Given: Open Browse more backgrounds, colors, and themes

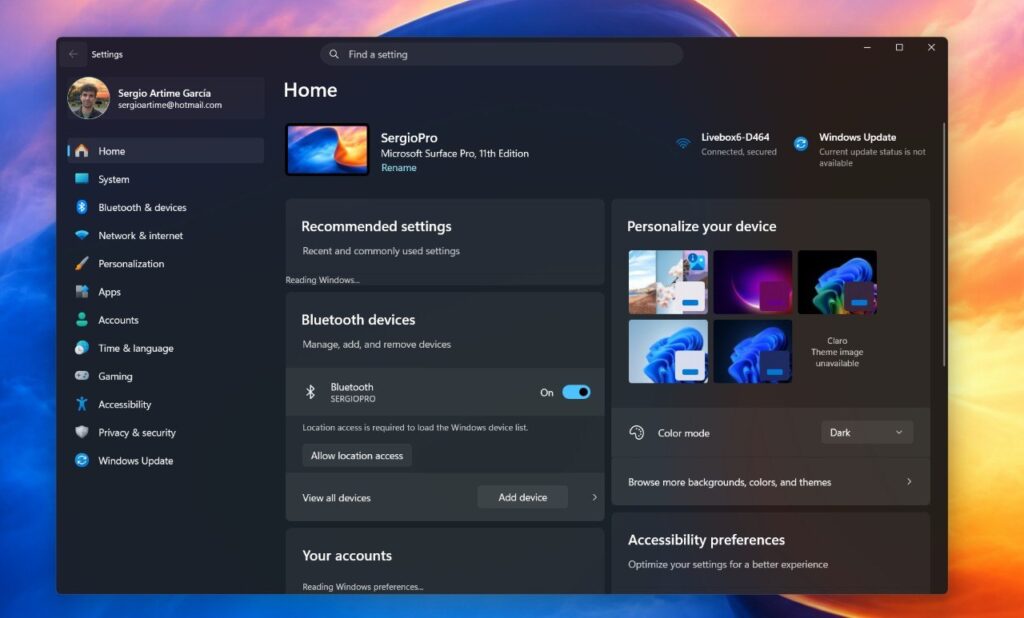Looking at the screenshot, I should pos(771,482).
